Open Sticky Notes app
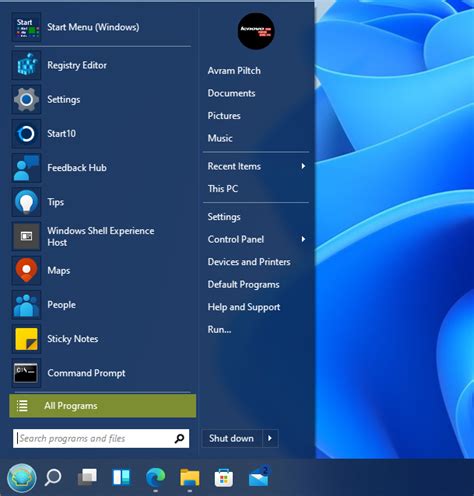Viewport: 474px width, 496px height. click(x=100, y=339)
